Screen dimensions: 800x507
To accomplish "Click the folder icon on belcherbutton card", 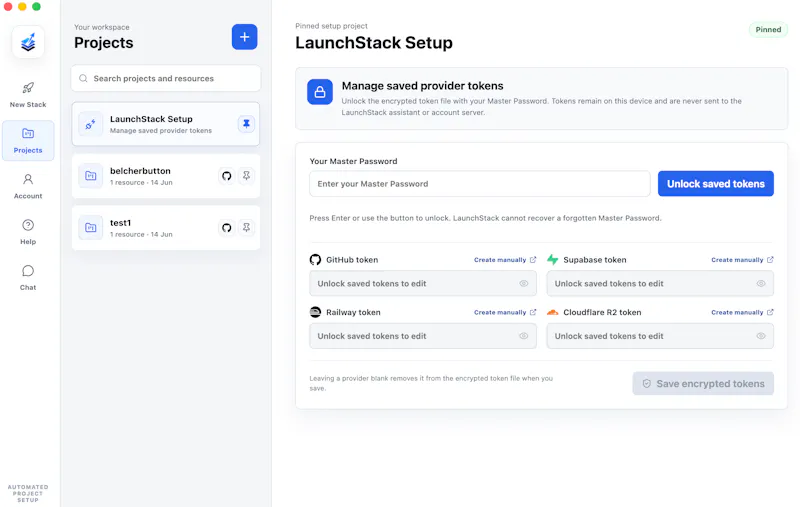I will click(90, 176).
